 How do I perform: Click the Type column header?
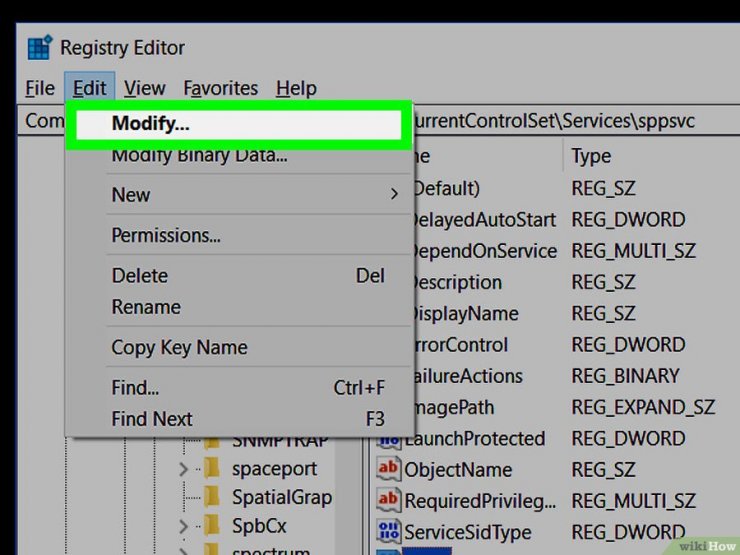click(x=591, y=156)
